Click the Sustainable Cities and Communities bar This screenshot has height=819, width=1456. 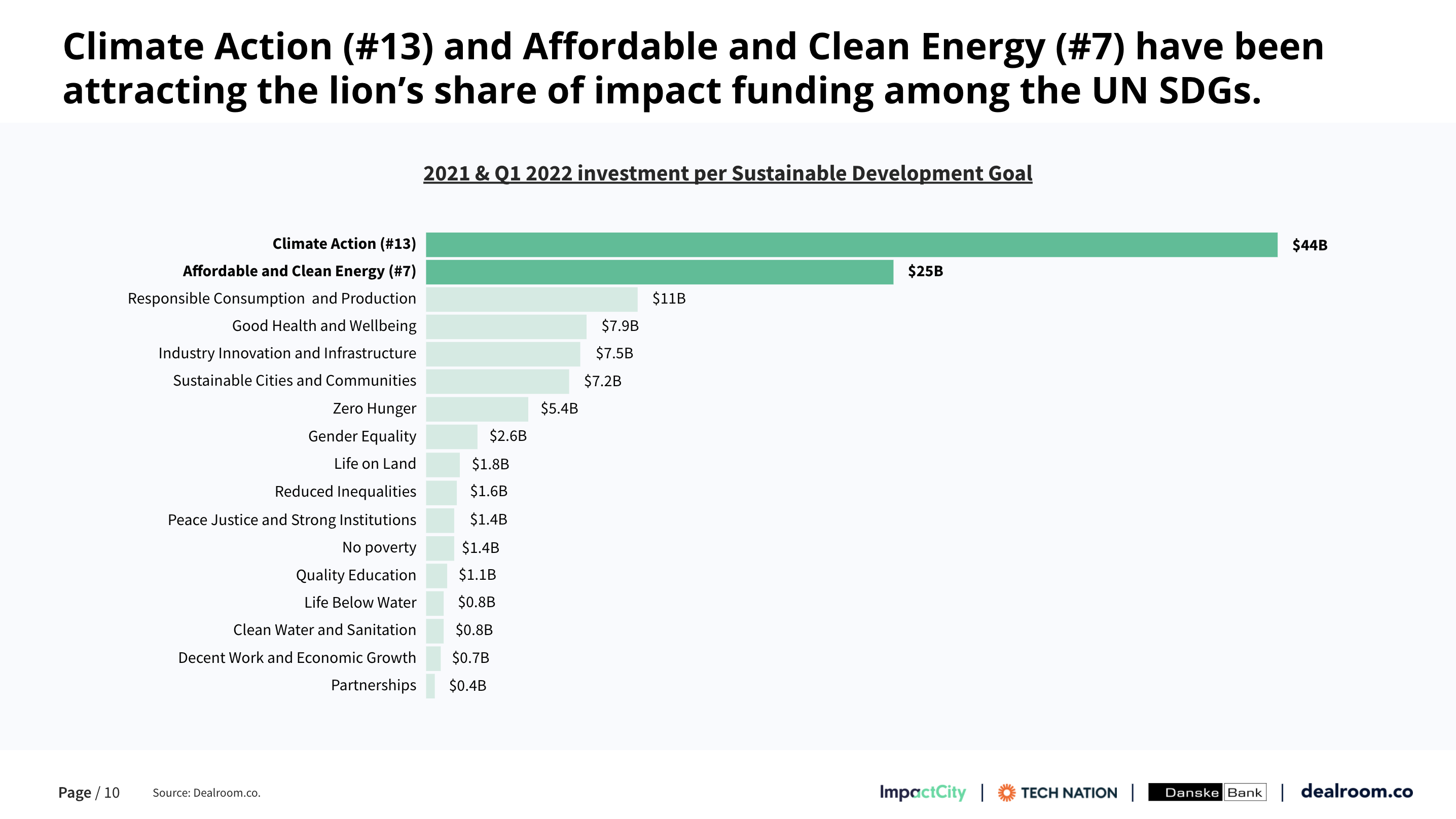(x=497, y=382)
